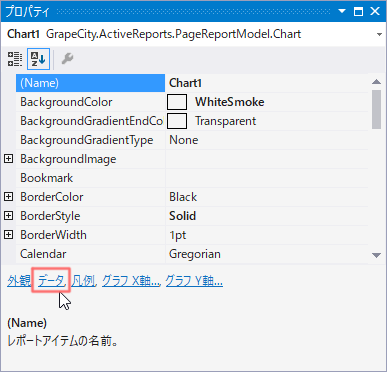
Task: Expand the BorderColor property
Action: click(8, 197)
